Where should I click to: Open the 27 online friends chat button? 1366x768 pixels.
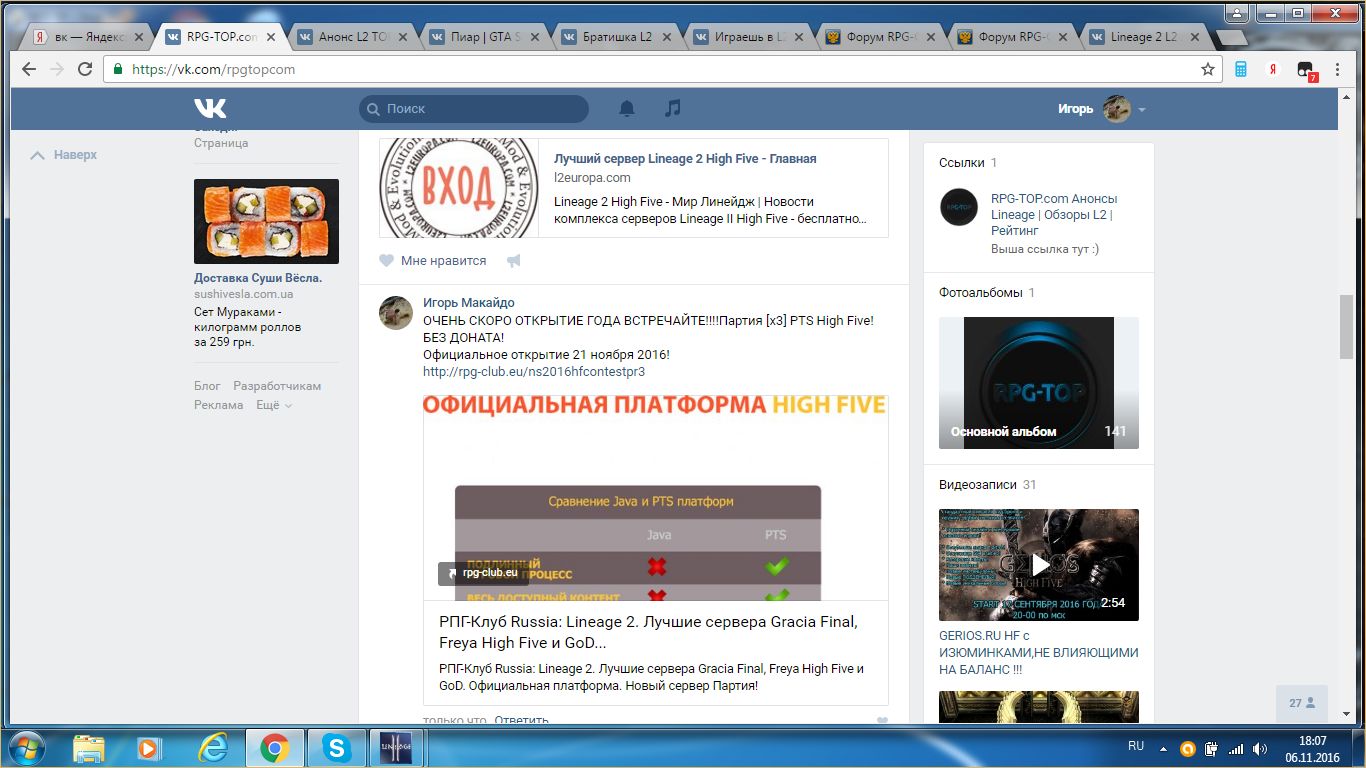click(1302, 703)
